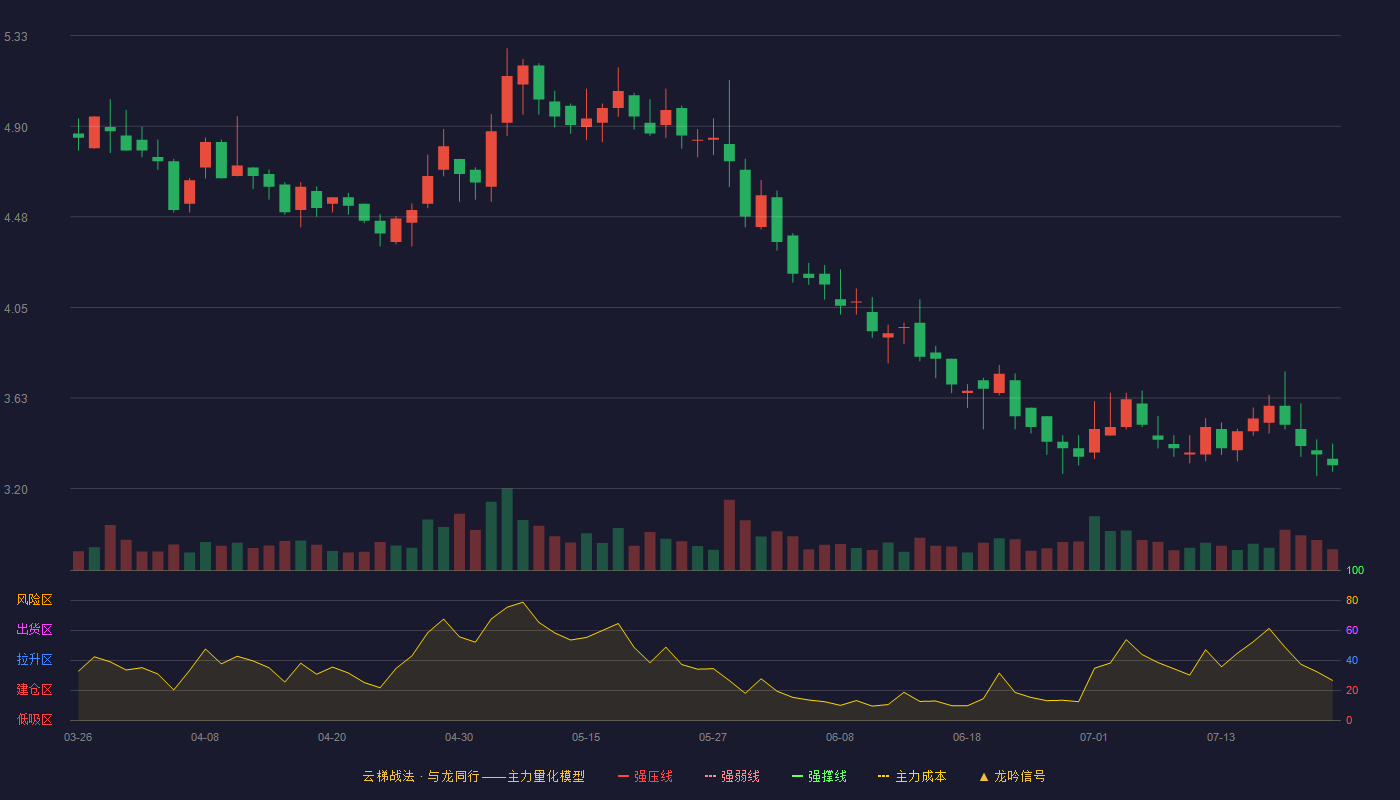Click the 07-01 date label
This screenshot has height=800, width=1400.
tap(1094, 737)
